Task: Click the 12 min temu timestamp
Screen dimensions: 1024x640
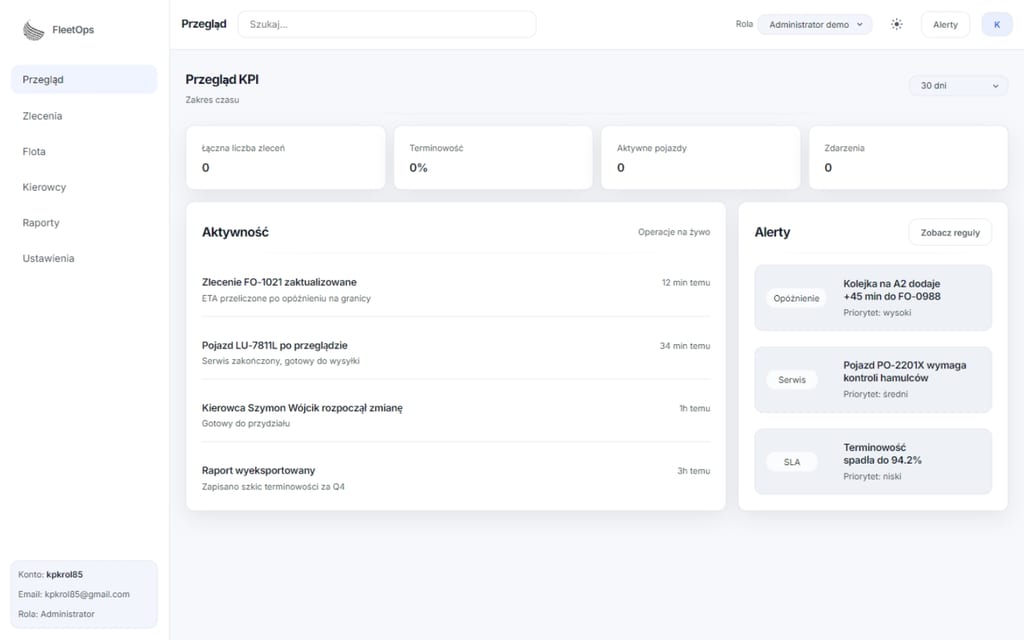Action: click(685, 283)
